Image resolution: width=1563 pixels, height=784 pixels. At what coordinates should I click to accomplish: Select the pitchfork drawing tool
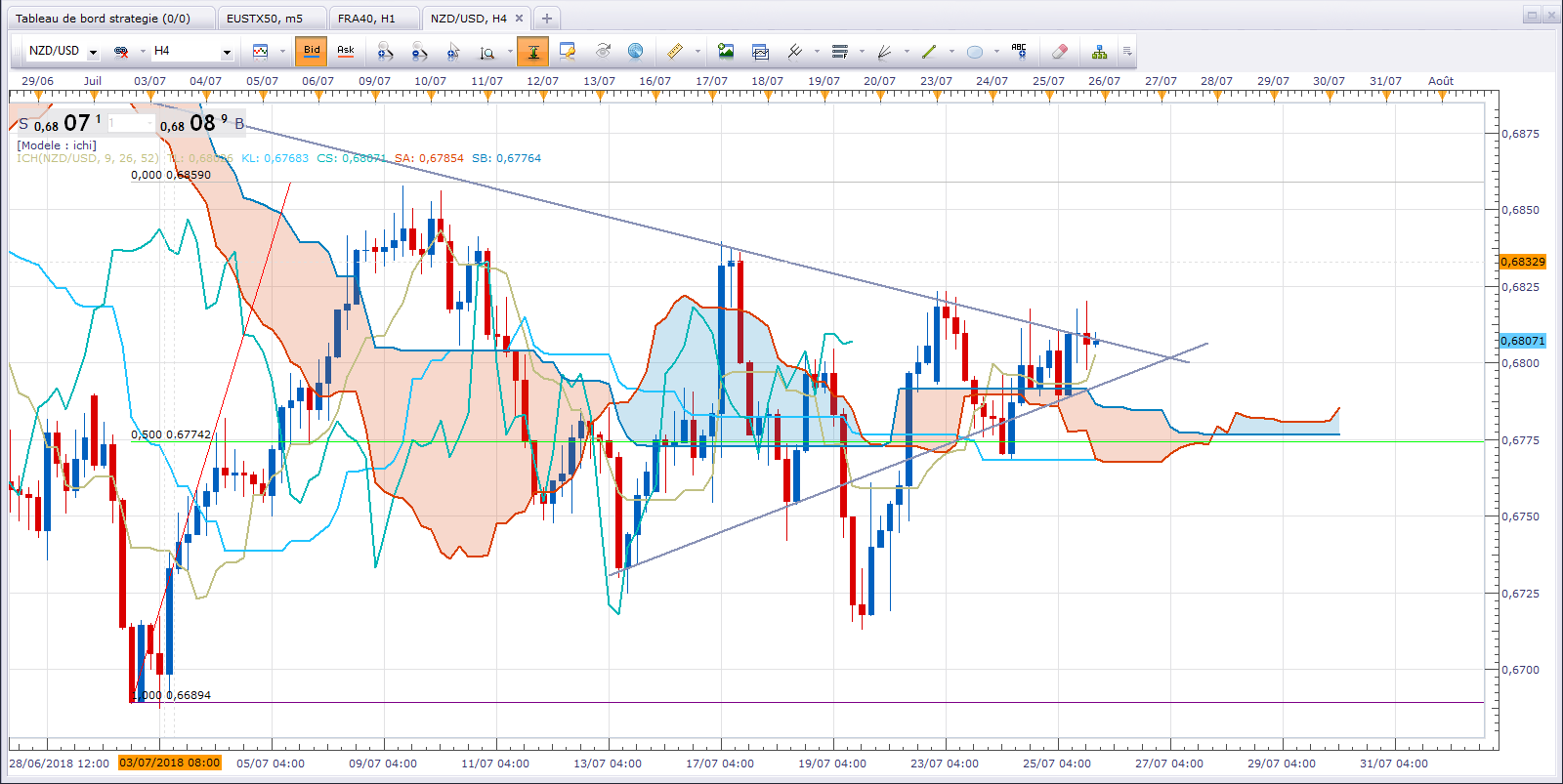coord(795,51)
